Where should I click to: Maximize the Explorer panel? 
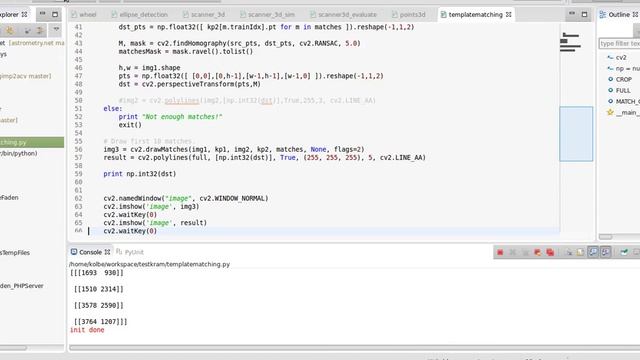coord(55,14)
